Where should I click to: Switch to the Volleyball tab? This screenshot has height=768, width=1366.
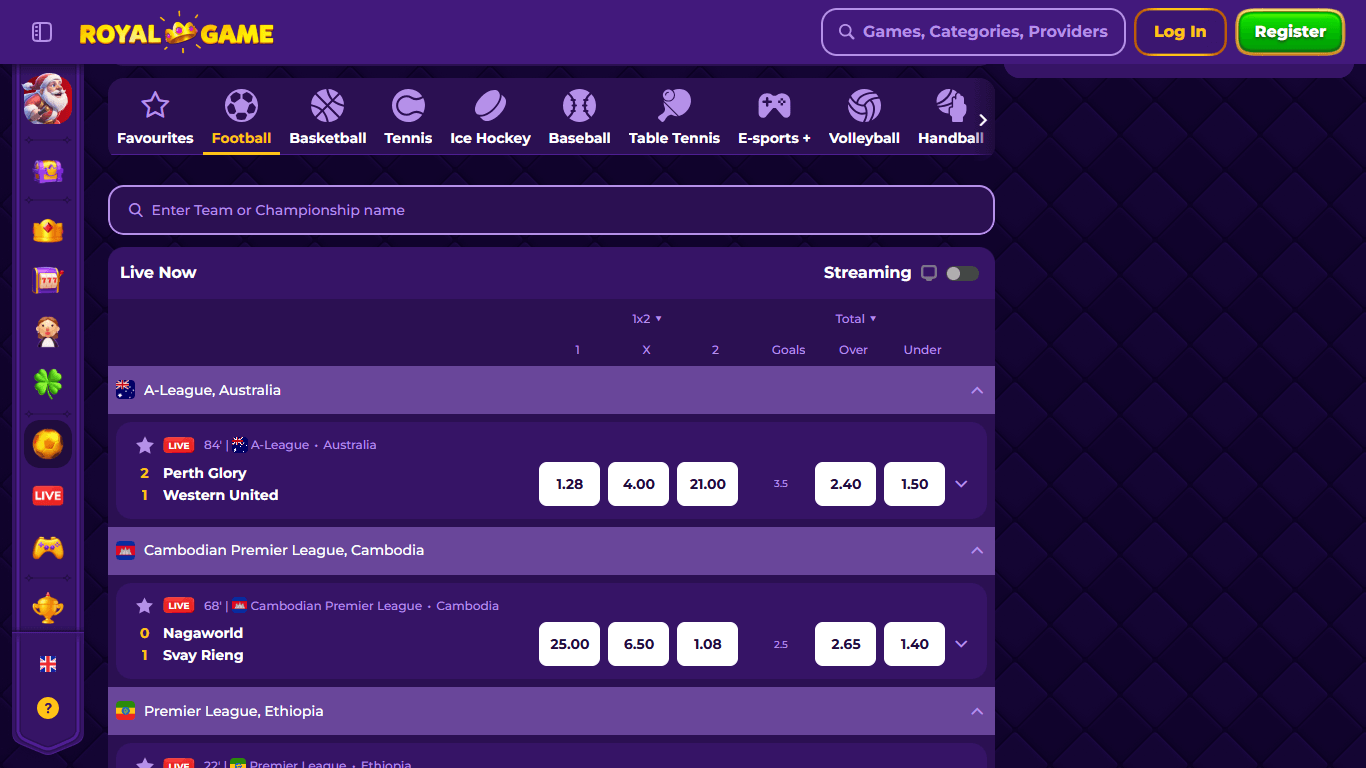click(864, 118)
